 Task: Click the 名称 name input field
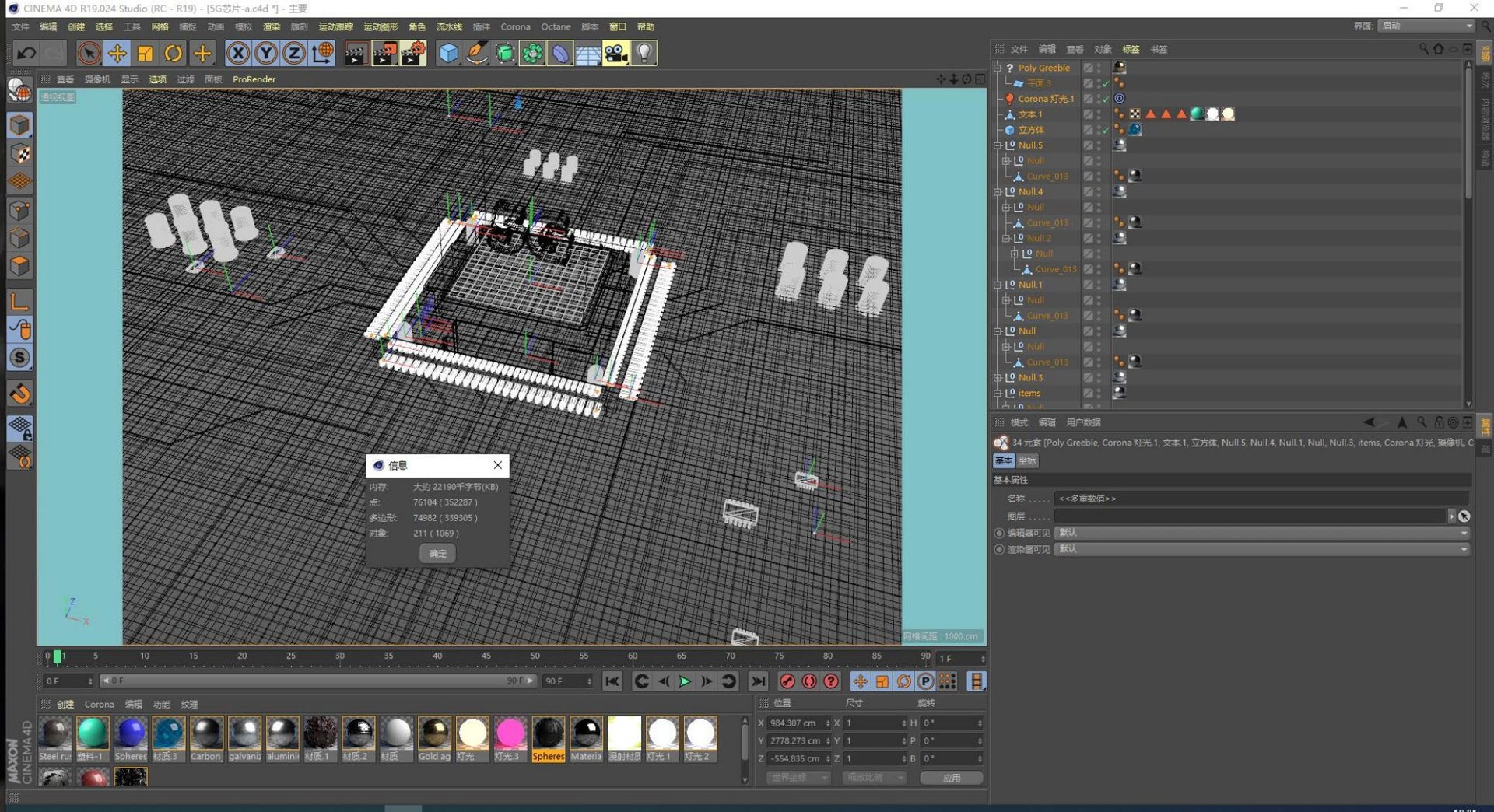pyautogui.click(x=1261, y=499)
